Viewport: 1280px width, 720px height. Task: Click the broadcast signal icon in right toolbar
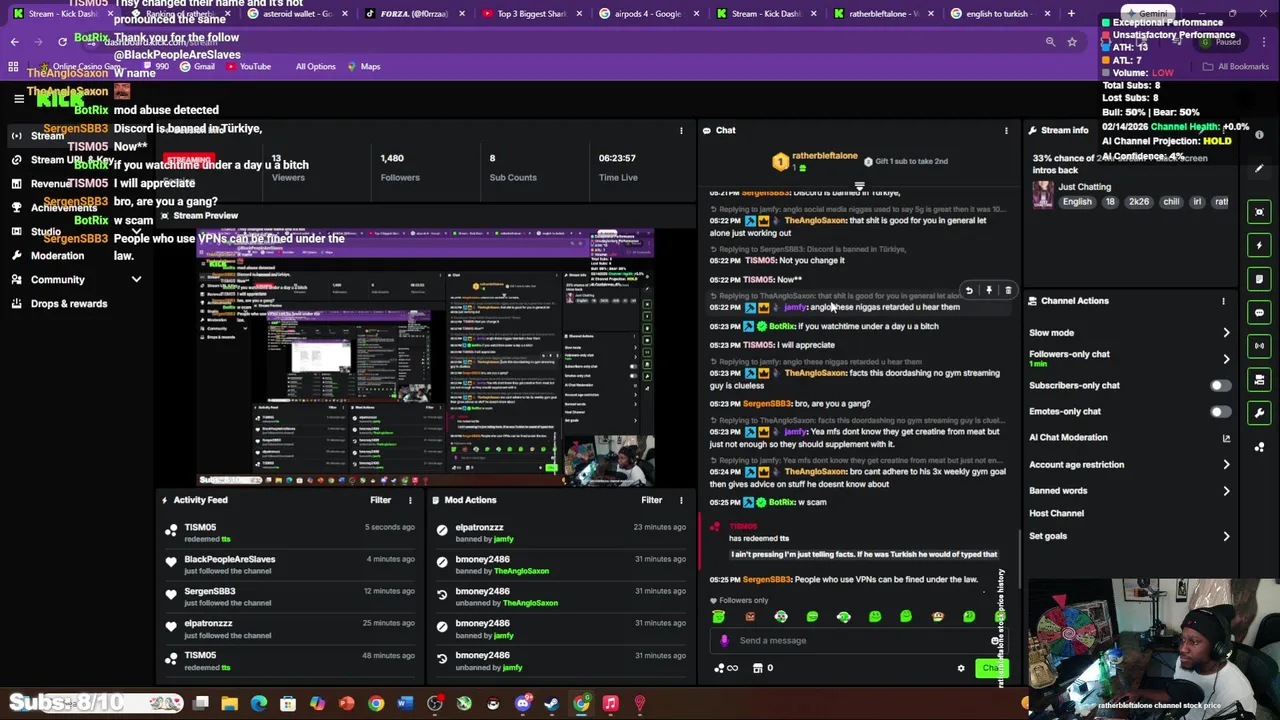point(1259,346)
